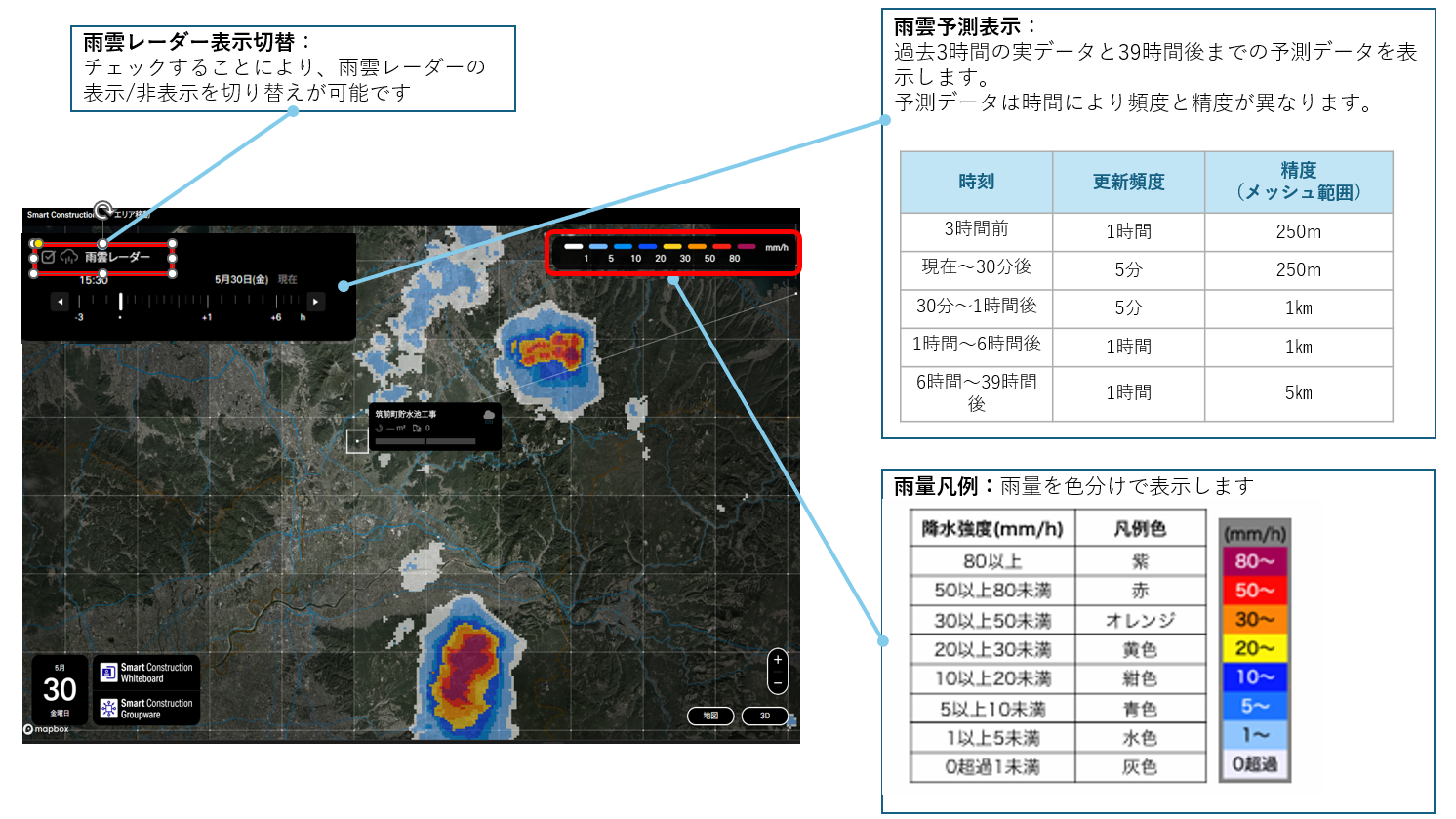This screenshot has width=1456, height=819.
Task: Switch to 3D map view
Action: [x=765, y=716]
